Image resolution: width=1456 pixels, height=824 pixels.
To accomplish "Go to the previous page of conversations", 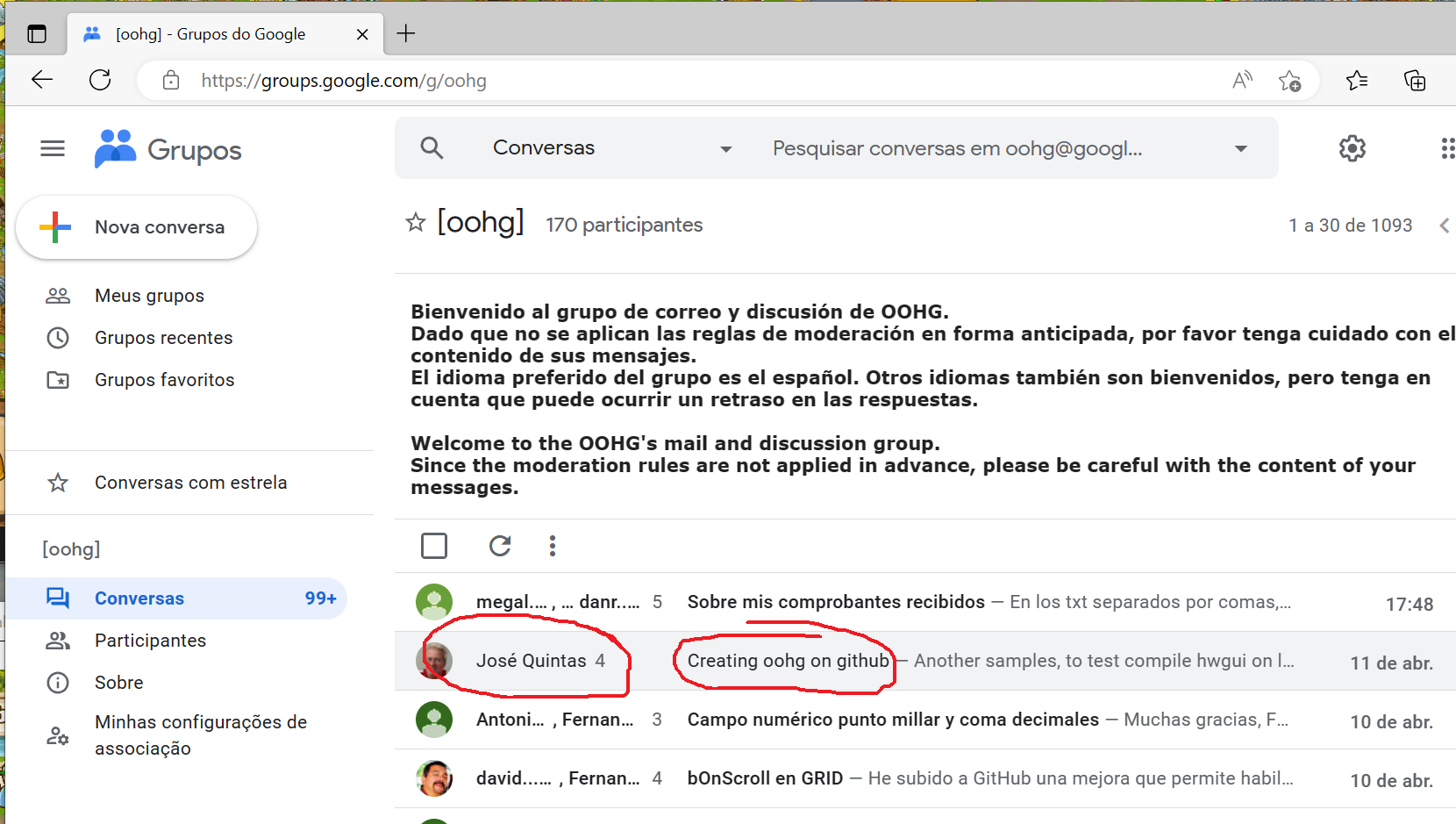I will click(1445, 226).
